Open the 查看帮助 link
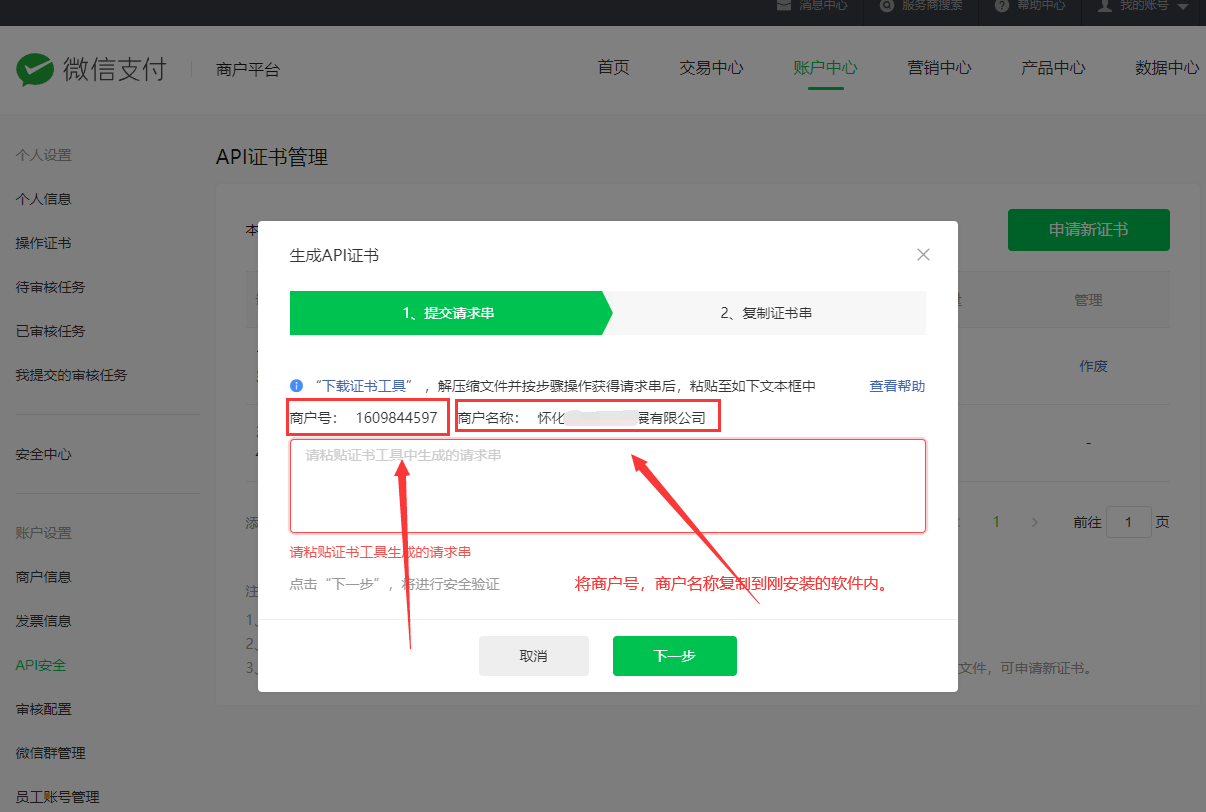1206x812 pixels. (897, 386)
